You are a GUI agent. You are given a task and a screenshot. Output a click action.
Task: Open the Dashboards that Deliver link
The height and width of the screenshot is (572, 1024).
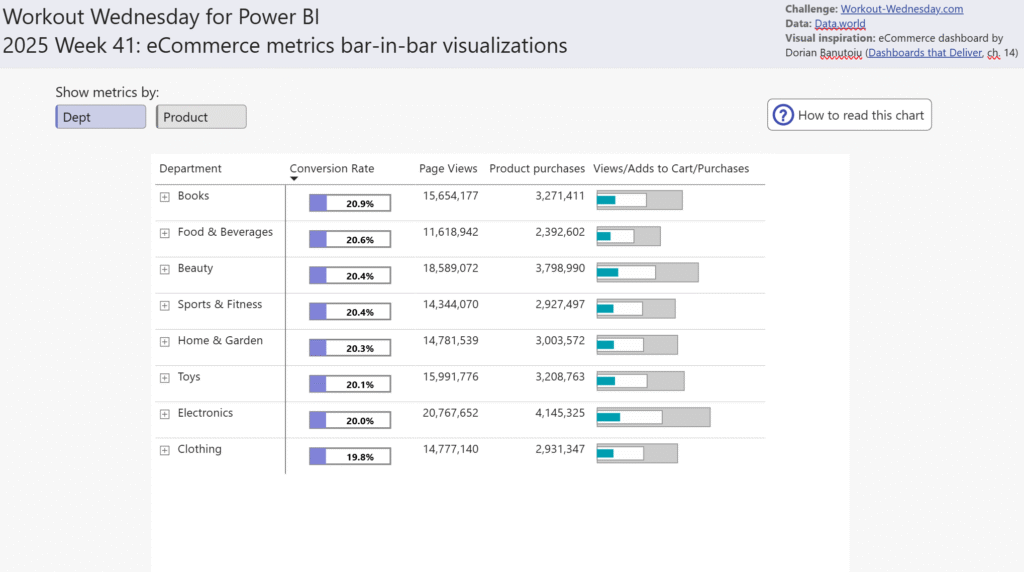click(923, 52)
